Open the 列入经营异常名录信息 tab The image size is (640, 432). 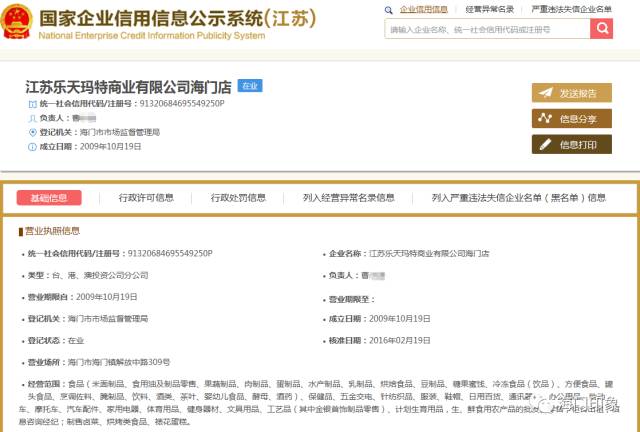349,198
